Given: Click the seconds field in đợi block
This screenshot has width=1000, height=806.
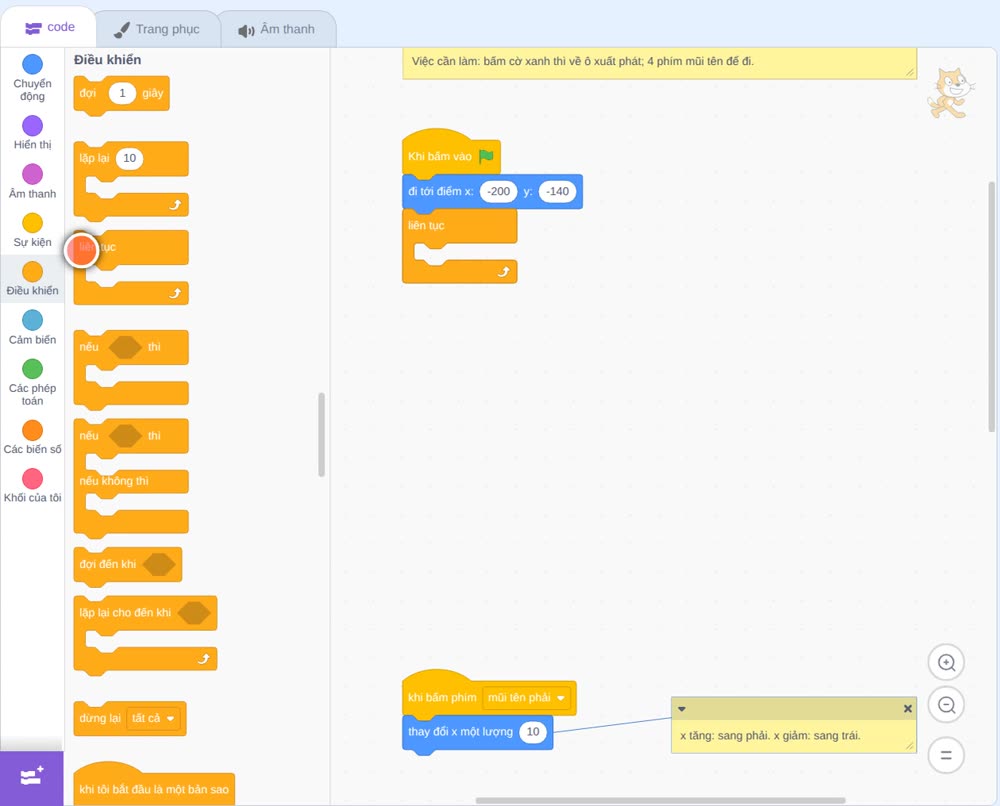Looking at the screenshot, I should tap(122, 93).
